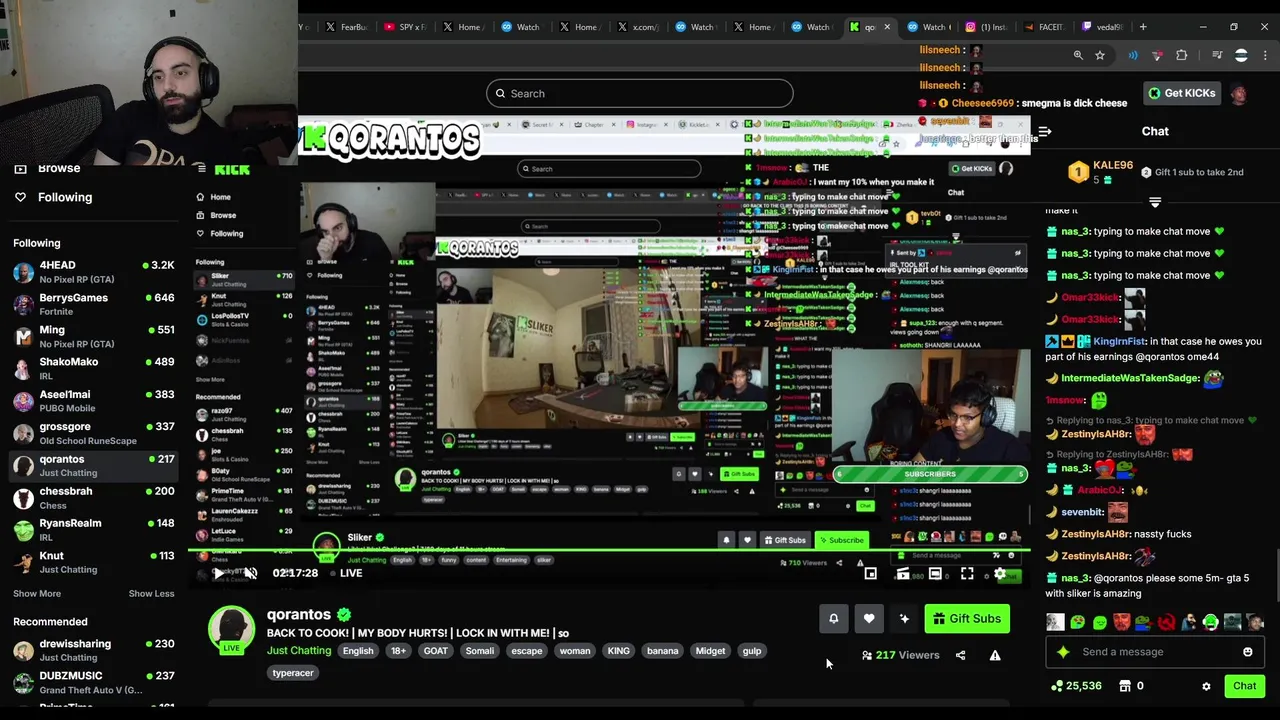The width and height of the screenshot is (1280, 720).
Task: Switch to the FearBuc browser tab
Action: click(x=346, y=27)
